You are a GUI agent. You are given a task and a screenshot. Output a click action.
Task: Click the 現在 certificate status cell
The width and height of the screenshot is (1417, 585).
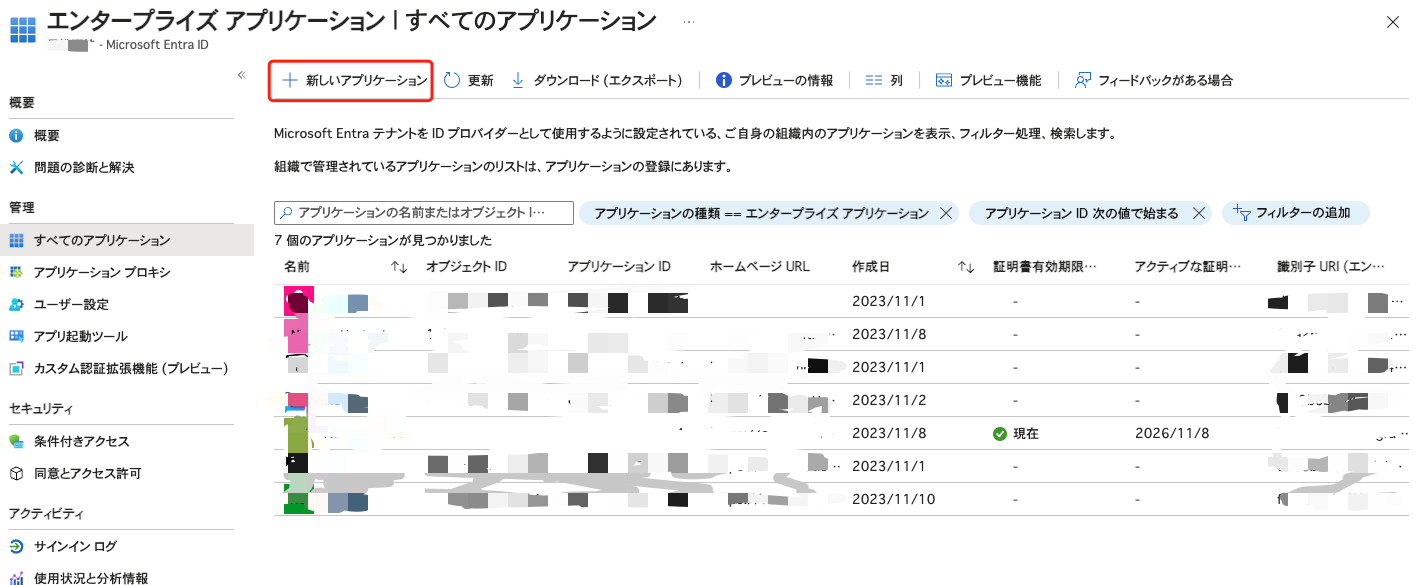[1026, 434]
